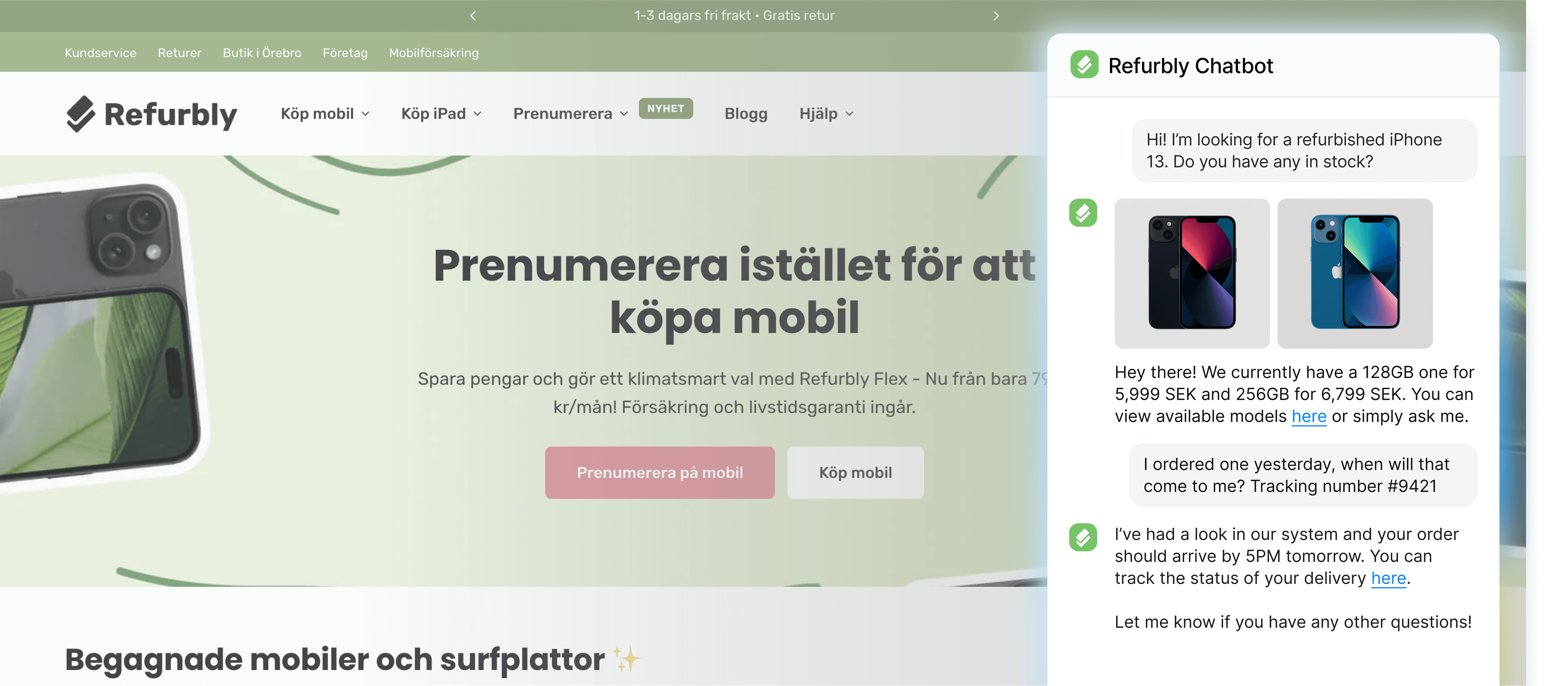
Task: Open the Blogg menu item
Action: (x=746, y=114)
